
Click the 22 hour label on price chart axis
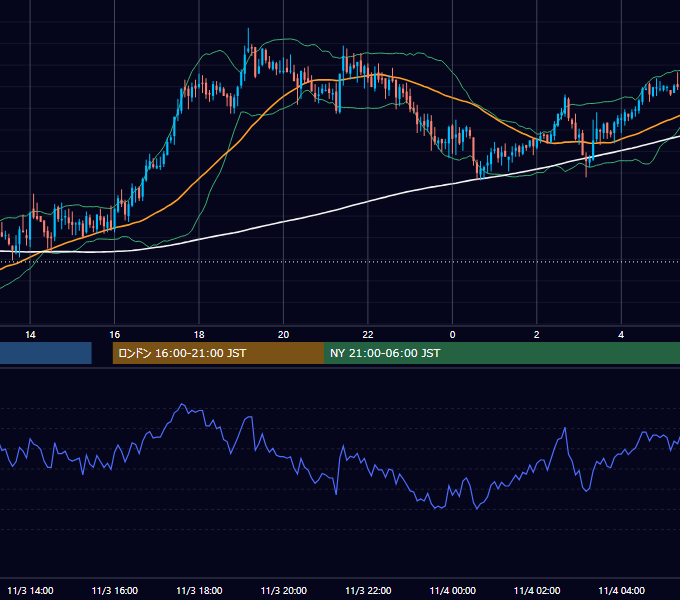click(368, 335)
